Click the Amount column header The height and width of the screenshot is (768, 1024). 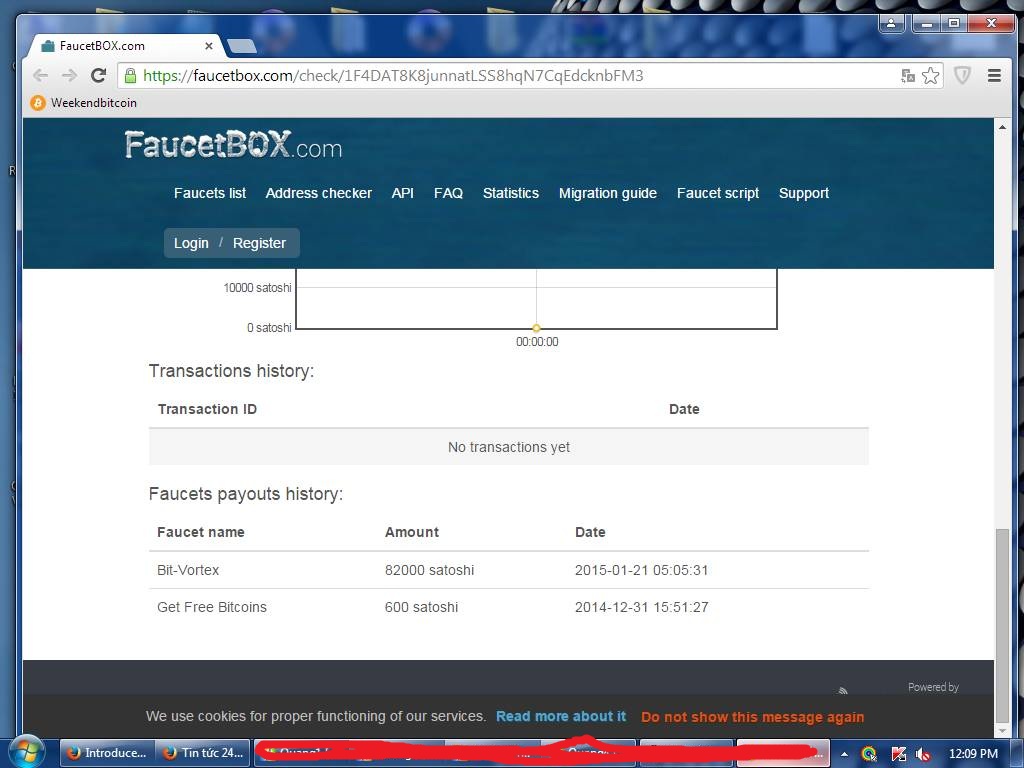click(411, 532)
